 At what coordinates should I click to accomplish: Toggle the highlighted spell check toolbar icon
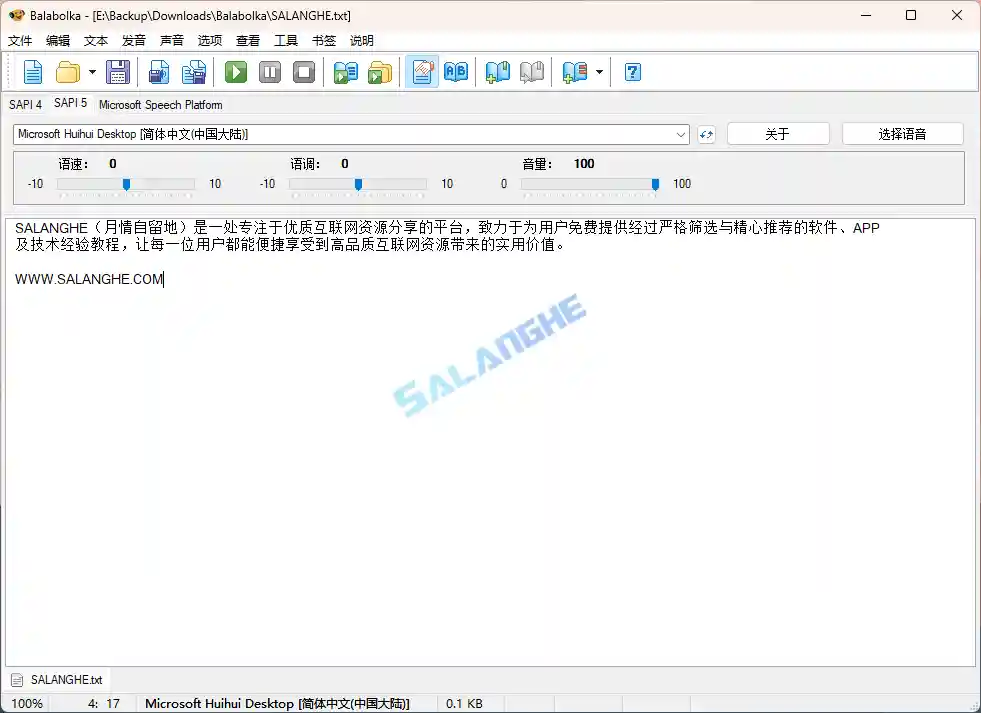pos(422,72)
